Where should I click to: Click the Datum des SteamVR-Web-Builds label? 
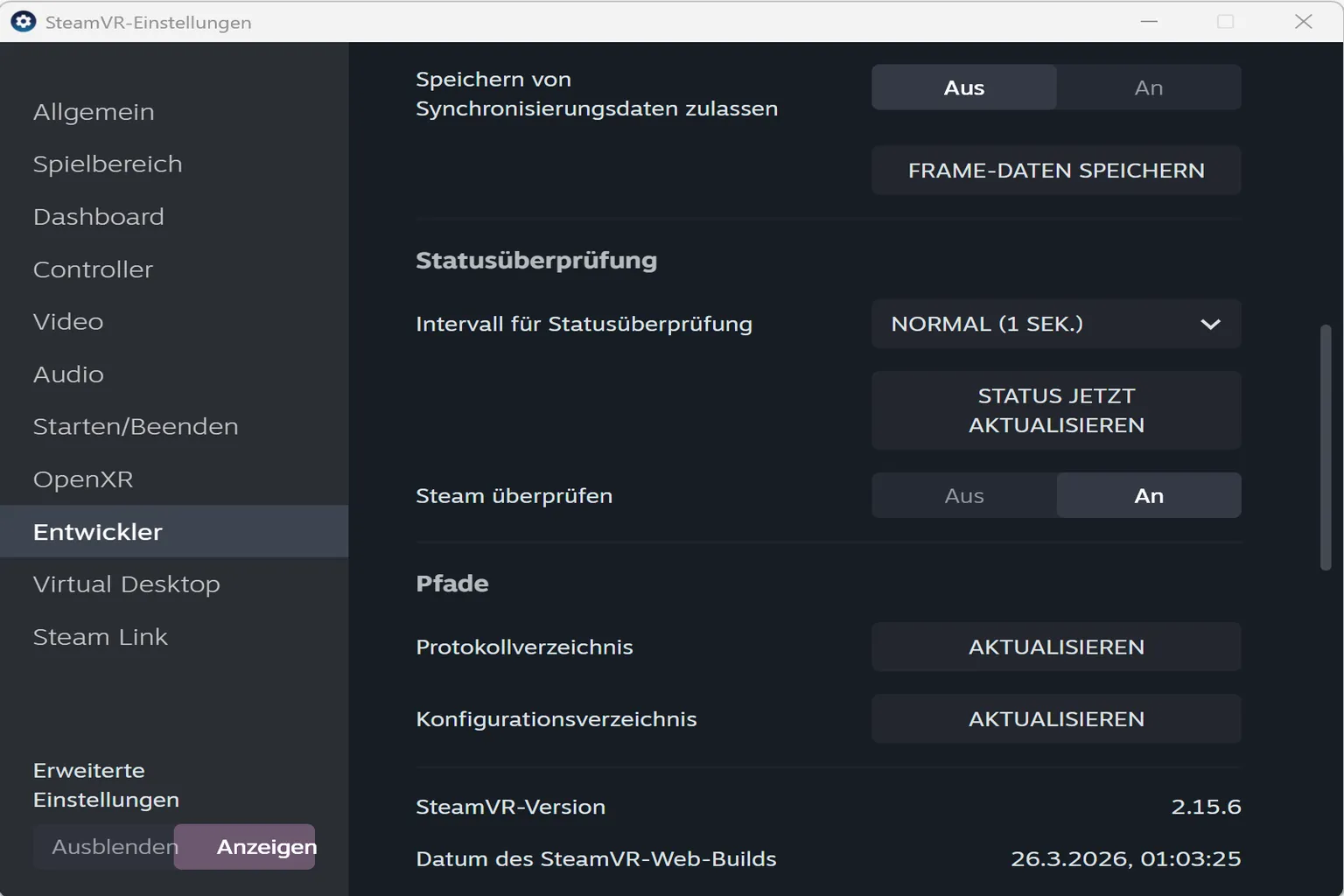point(597,859)
